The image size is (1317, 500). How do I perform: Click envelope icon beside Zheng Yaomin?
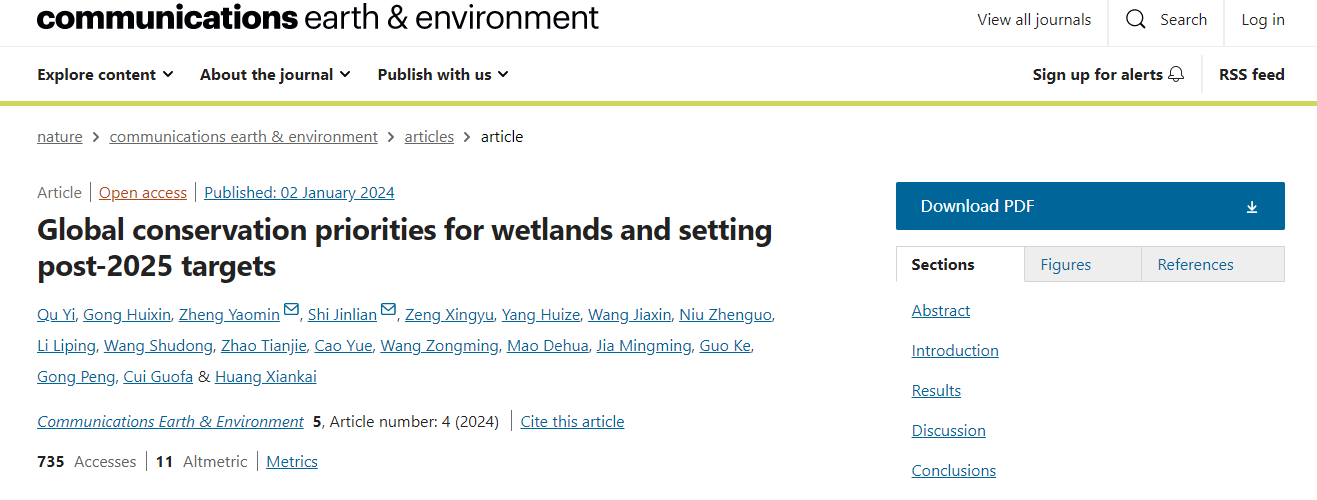tap(291, 310)
